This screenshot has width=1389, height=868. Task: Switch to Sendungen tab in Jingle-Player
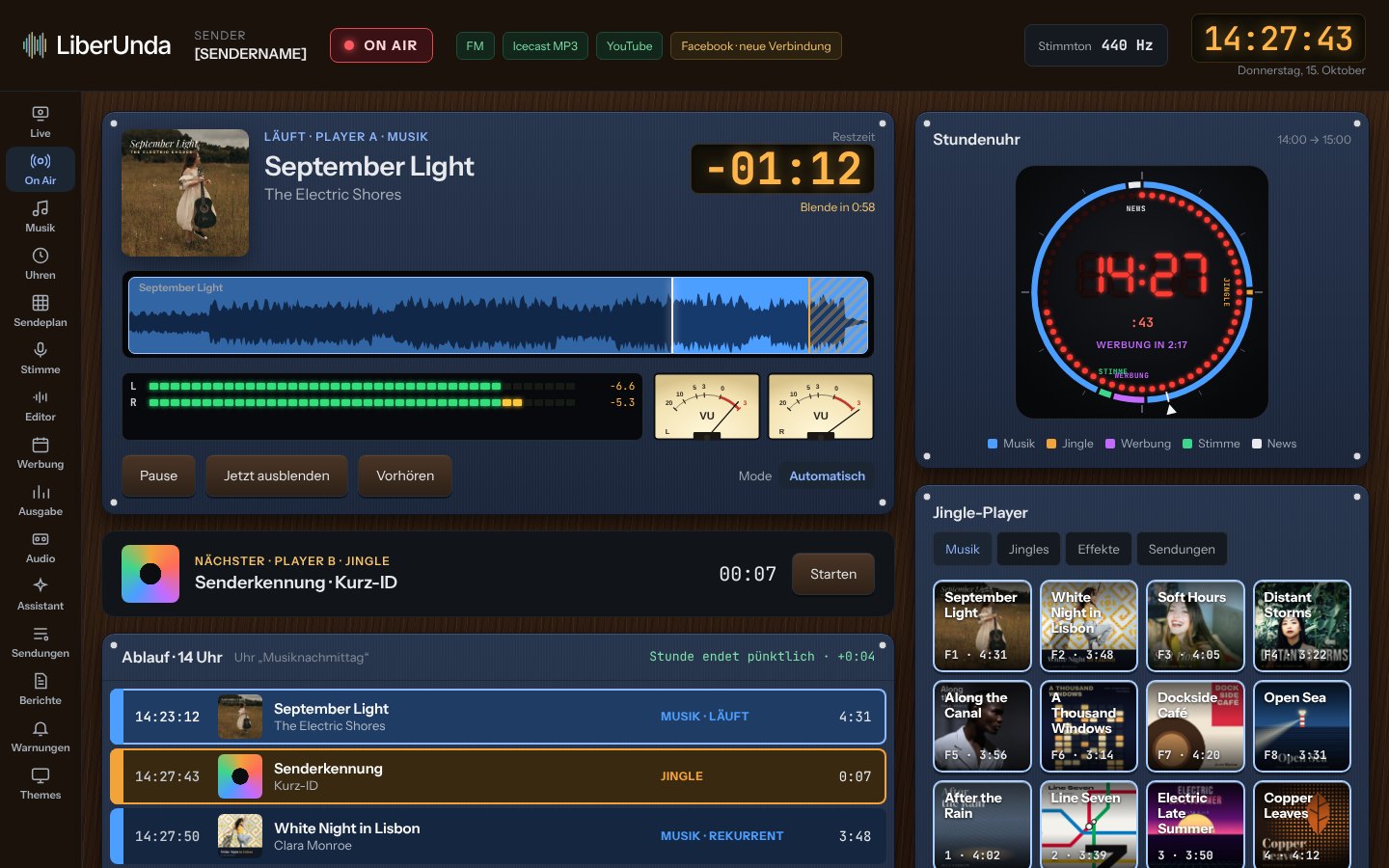point(1182,549)
